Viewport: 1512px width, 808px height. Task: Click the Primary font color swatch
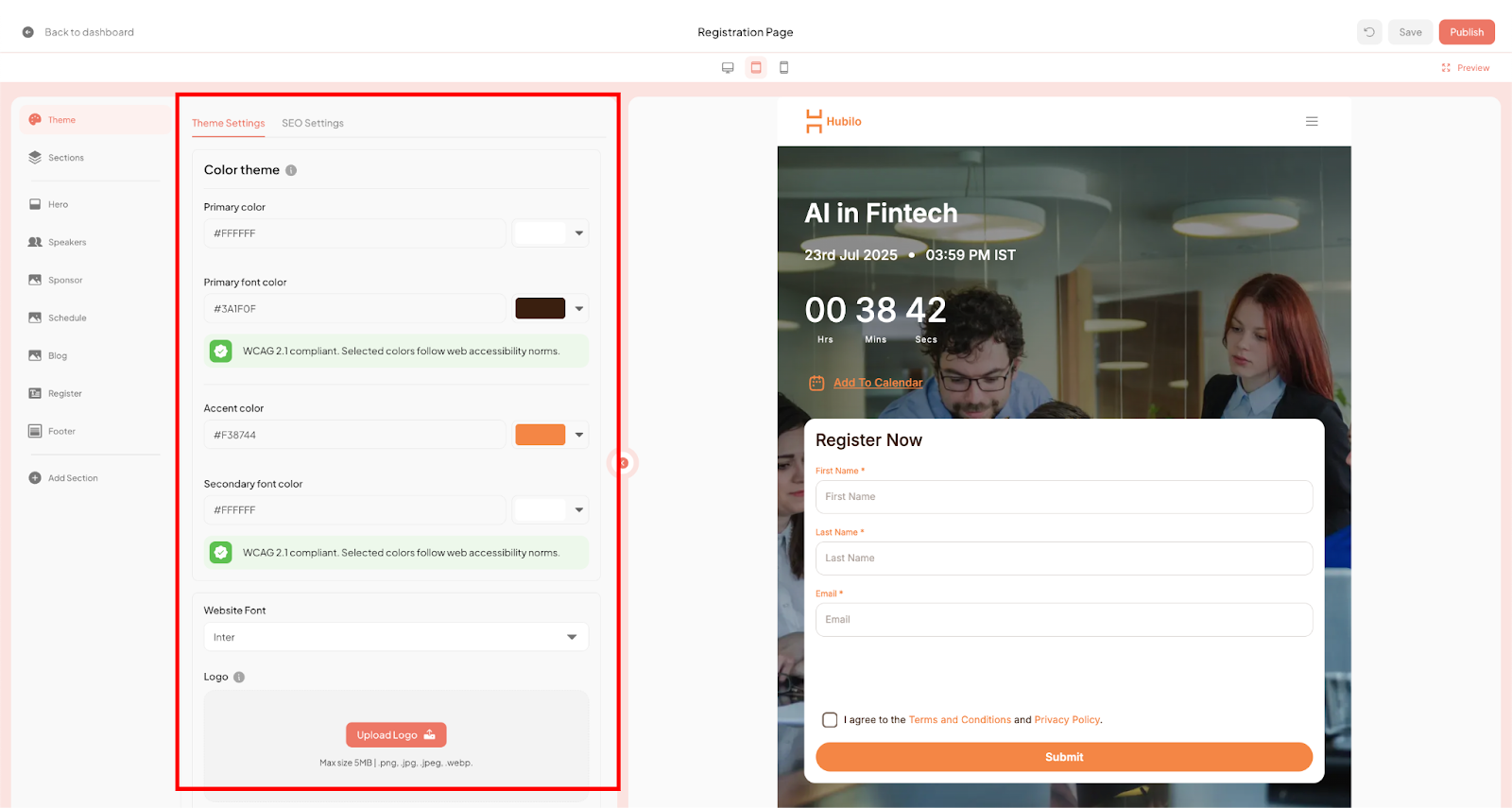pos(541,309)
